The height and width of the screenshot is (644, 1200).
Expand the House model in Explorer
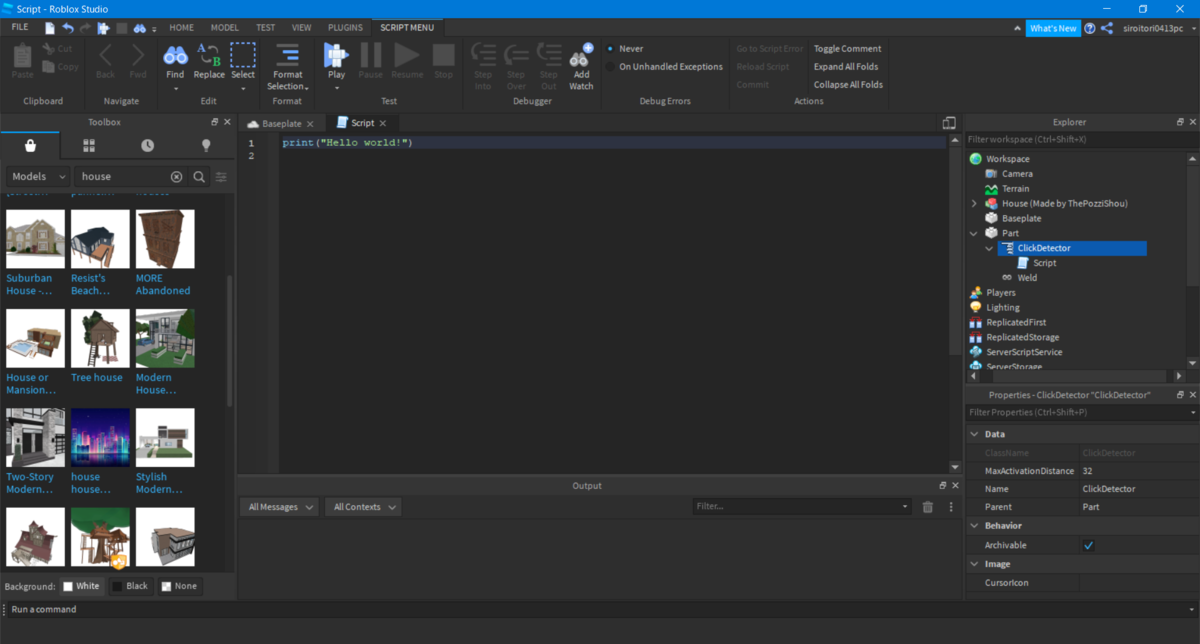pos(974,204)
